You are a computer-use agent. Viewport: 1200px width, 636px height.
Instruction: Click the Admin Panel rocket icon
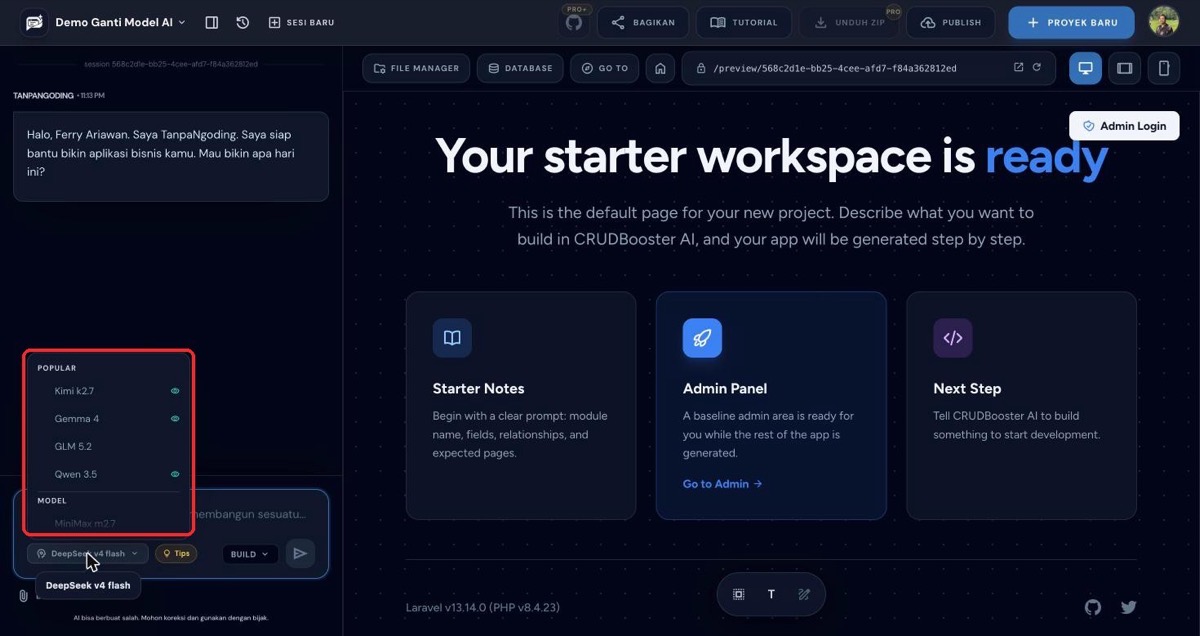point(702,338)
